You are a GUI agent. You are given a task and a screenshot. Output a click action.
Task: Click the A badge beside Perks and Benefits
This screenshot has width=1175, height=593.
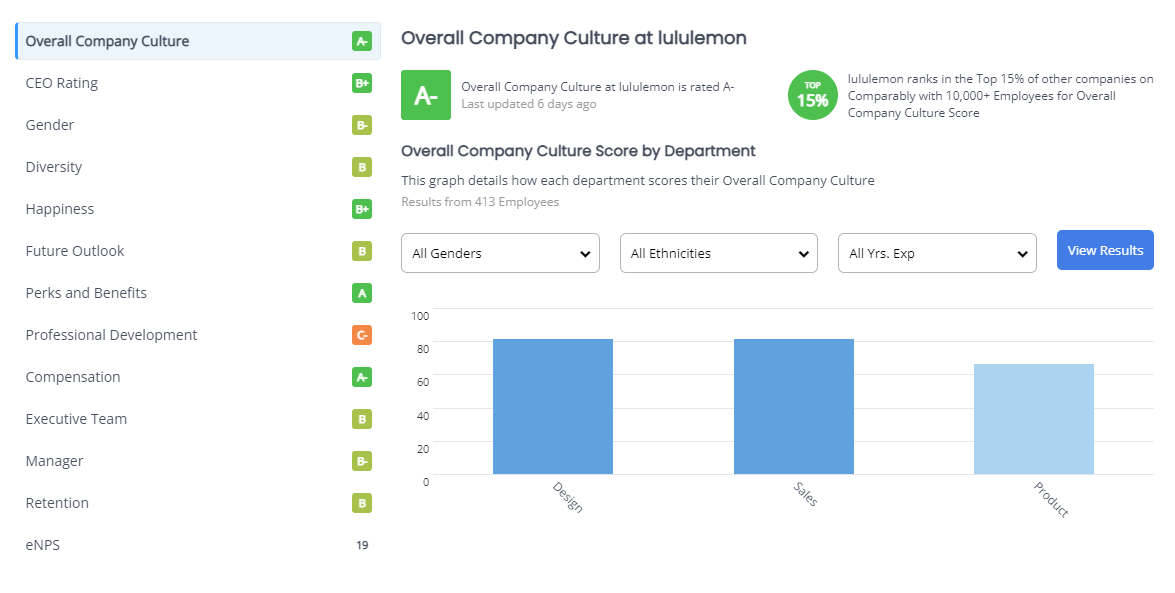point(362,293)
